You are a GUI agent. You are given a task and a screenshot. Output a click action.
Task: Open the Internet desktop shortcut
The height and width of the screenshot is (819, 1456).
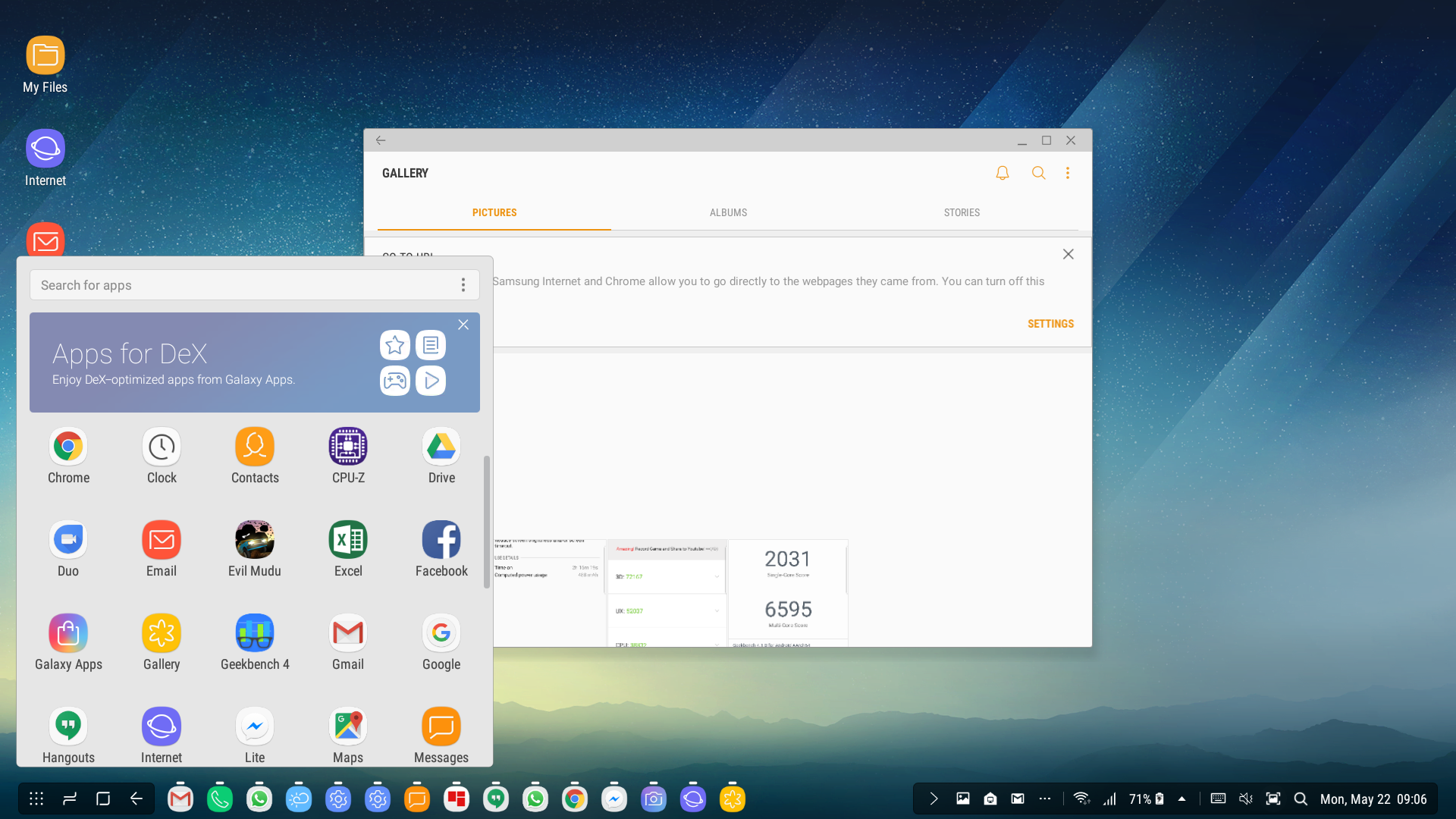pos(45,158)
